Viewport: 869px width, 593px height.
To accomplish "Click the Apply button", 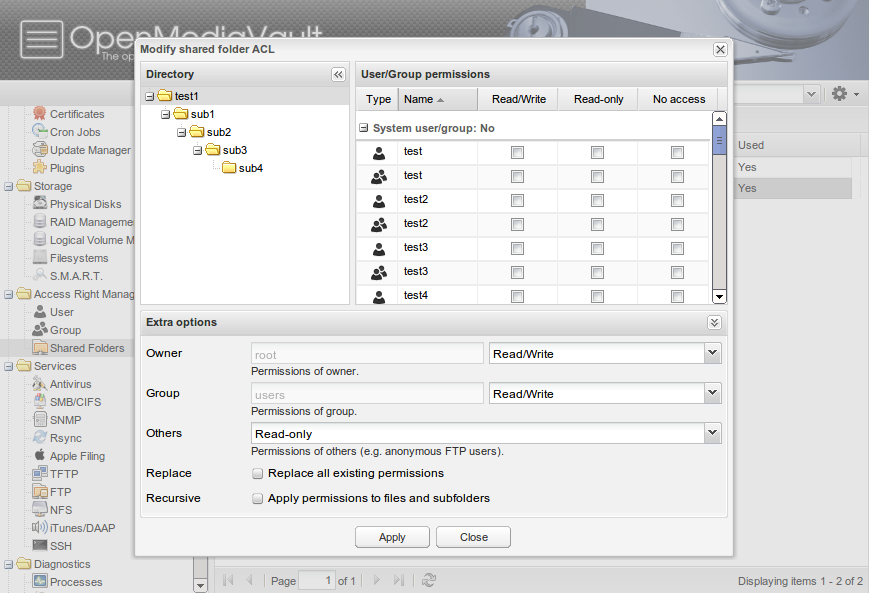I will pos(392,536).
